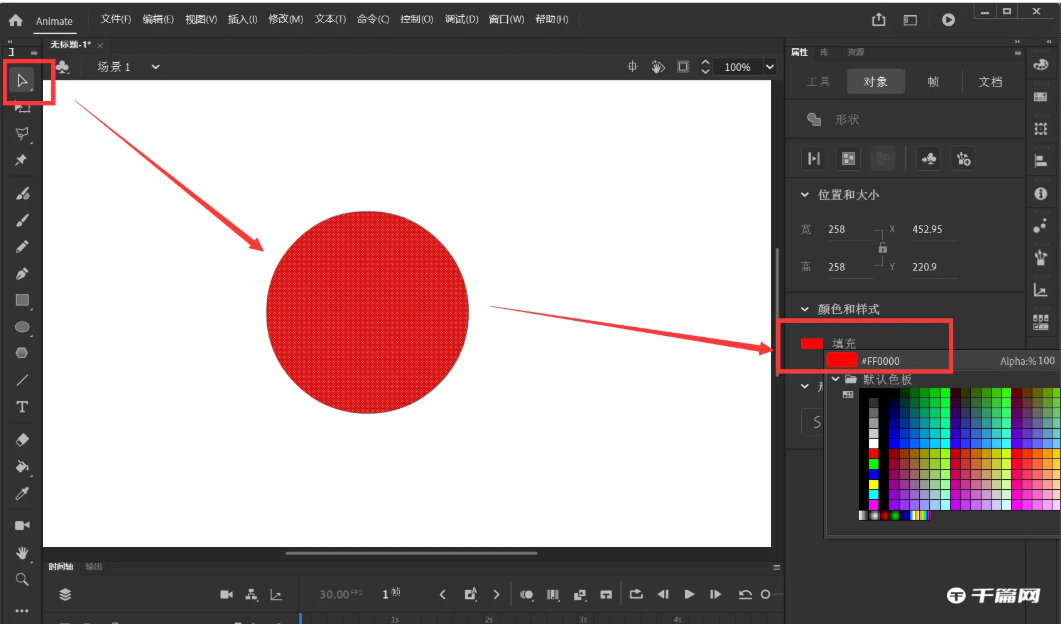Select the Selection tool (arrow)
The height and width of the screenshot is (624, 1061).
pyautogui.click(x=22, y=82)
